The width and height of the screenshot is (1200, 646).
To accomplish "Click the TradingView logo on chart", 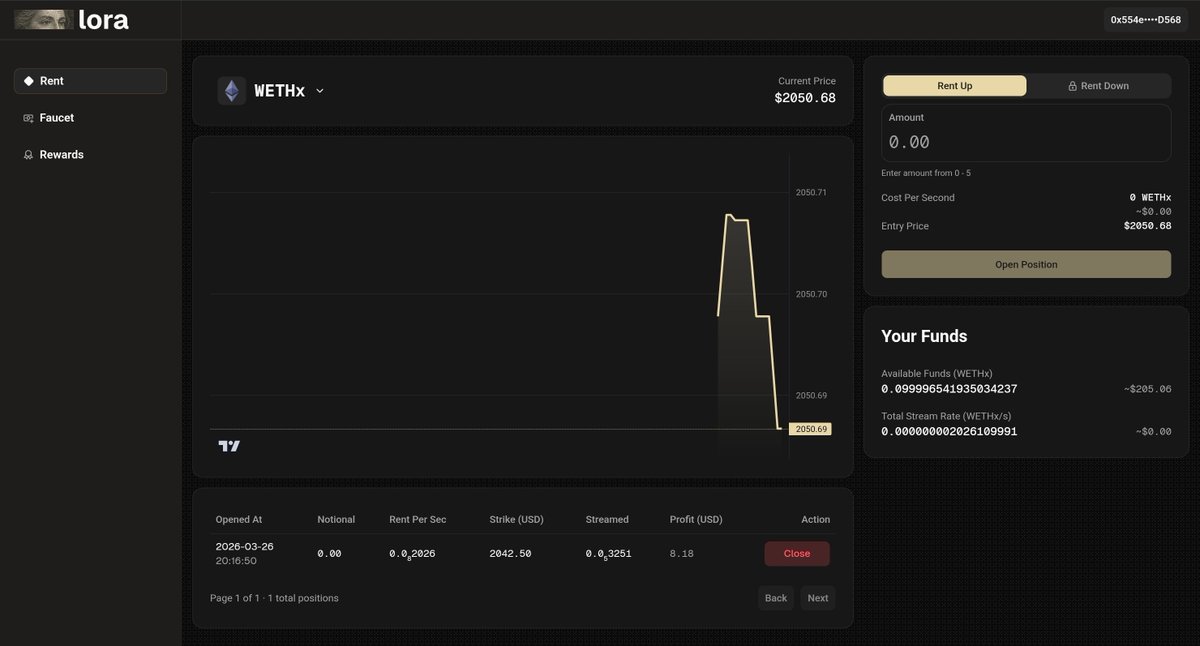I will [x=229, y=446].
